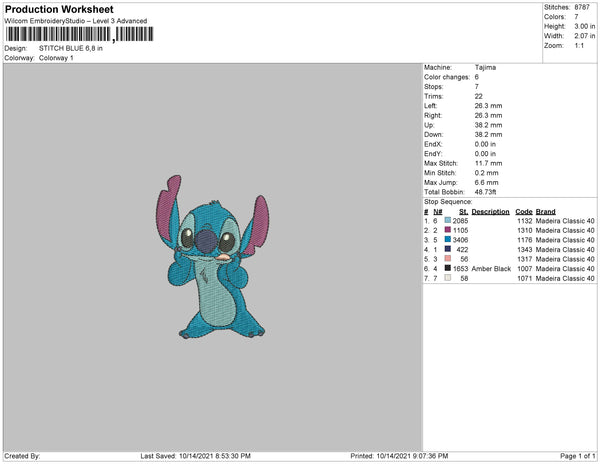600x464 pixels.
Task: Click the 'Production Worksheet' title
Action: [x=59, y=10]
